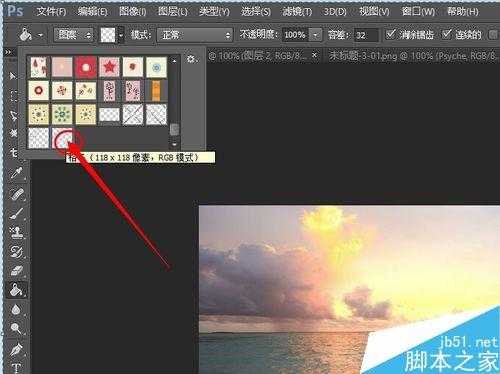Select the Magic Wand tool
This screenshot has width=500, height=374.
click(13, 134)
